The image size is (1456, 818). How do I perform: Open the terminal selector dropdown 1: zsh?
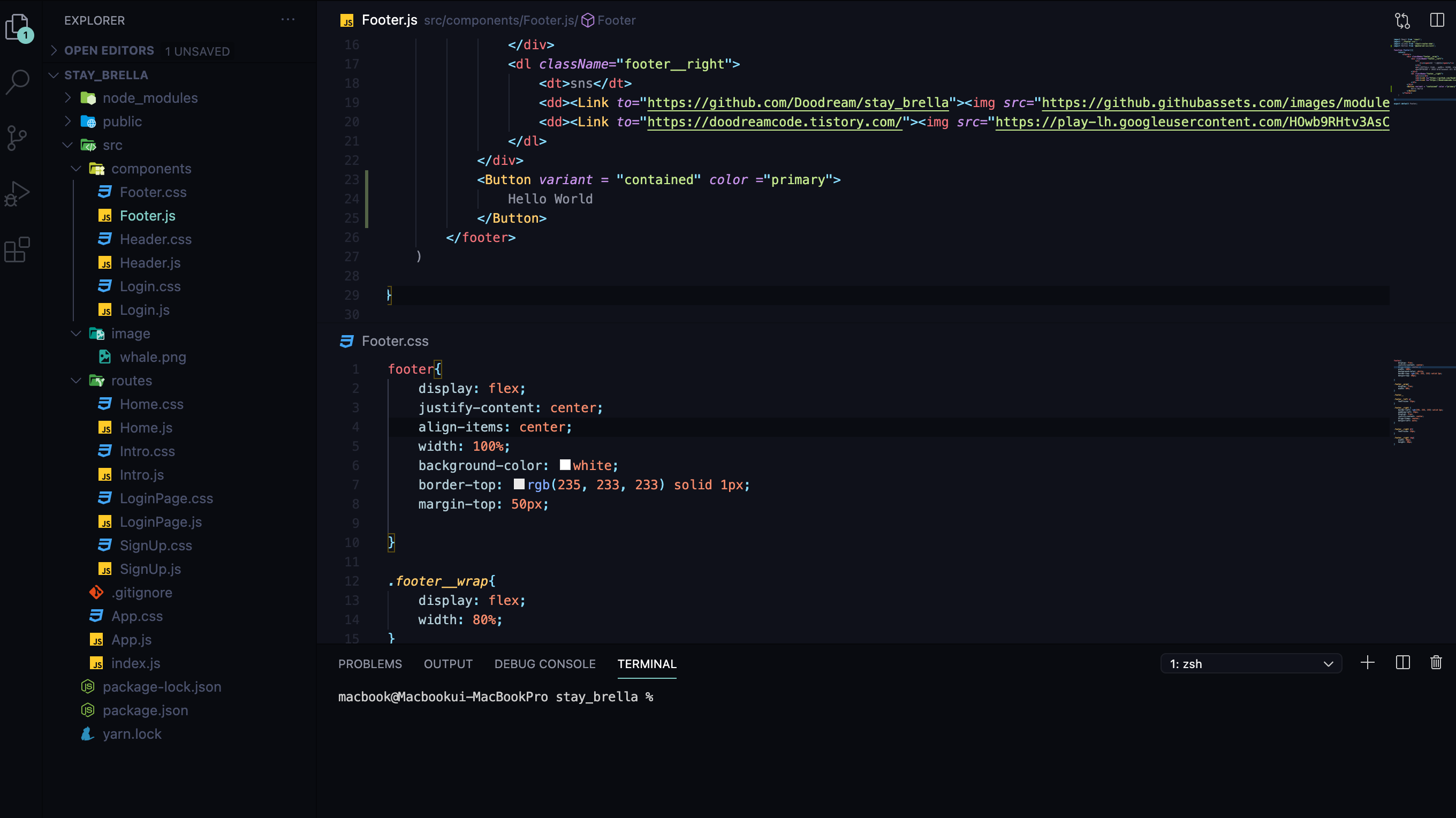click(1251, 664)
